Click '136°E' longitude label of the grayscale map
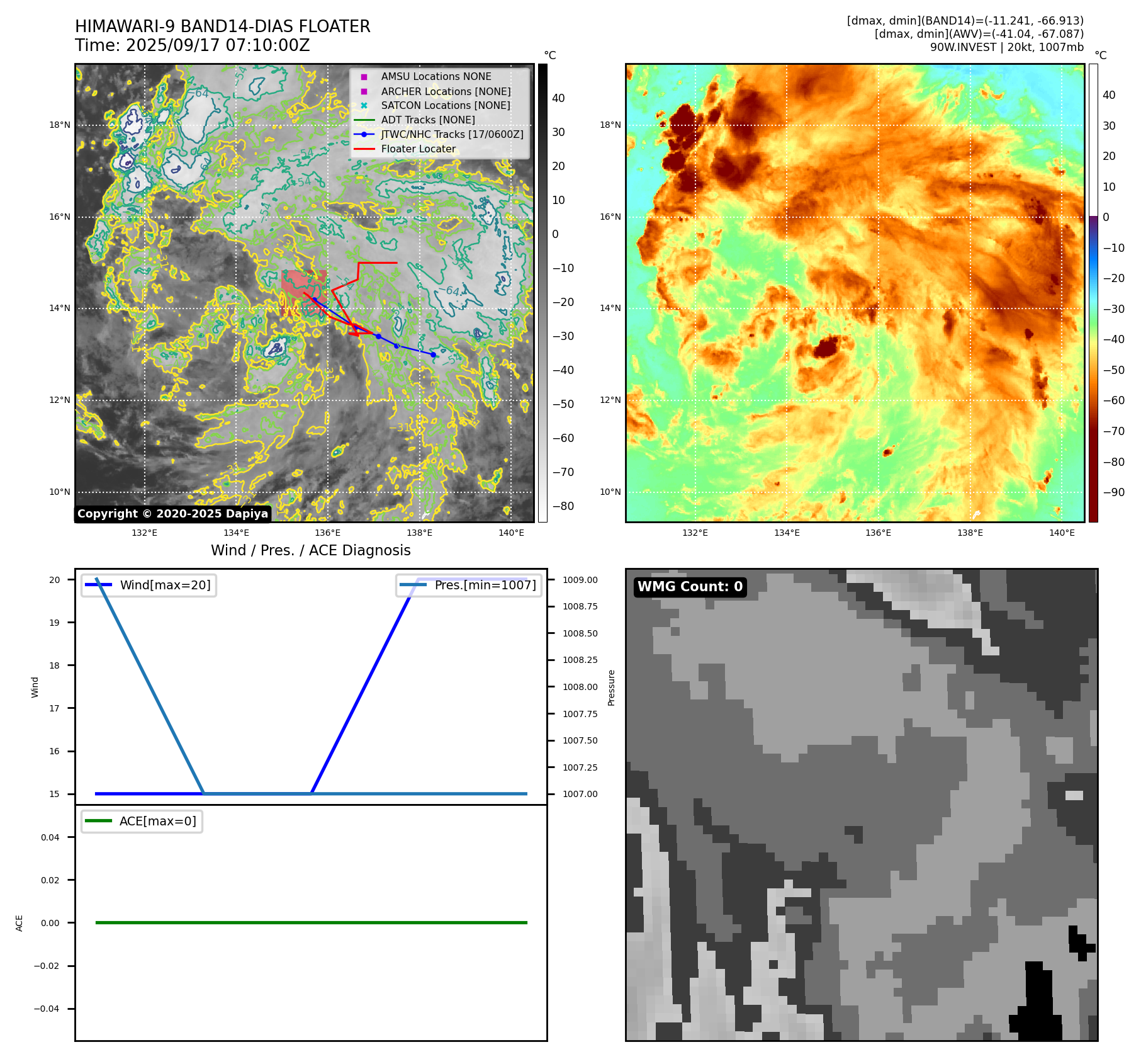 pos(328,533)
